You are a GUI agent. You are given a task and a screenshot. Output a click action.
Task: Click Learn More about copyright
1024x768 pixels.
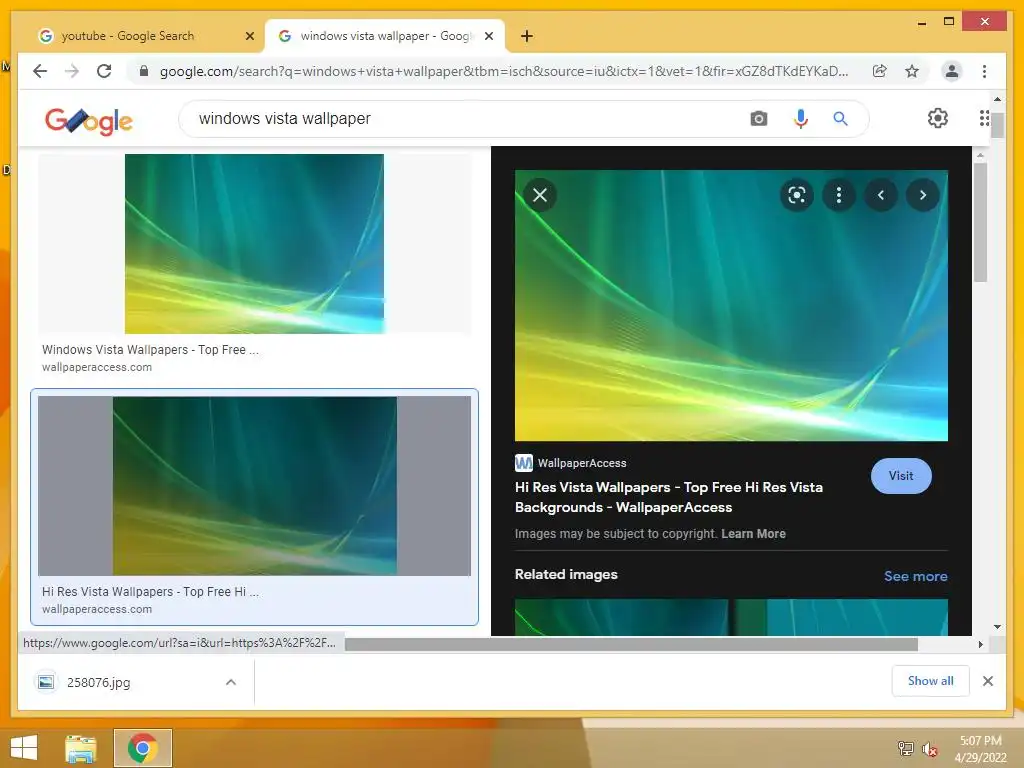point(753,534)
